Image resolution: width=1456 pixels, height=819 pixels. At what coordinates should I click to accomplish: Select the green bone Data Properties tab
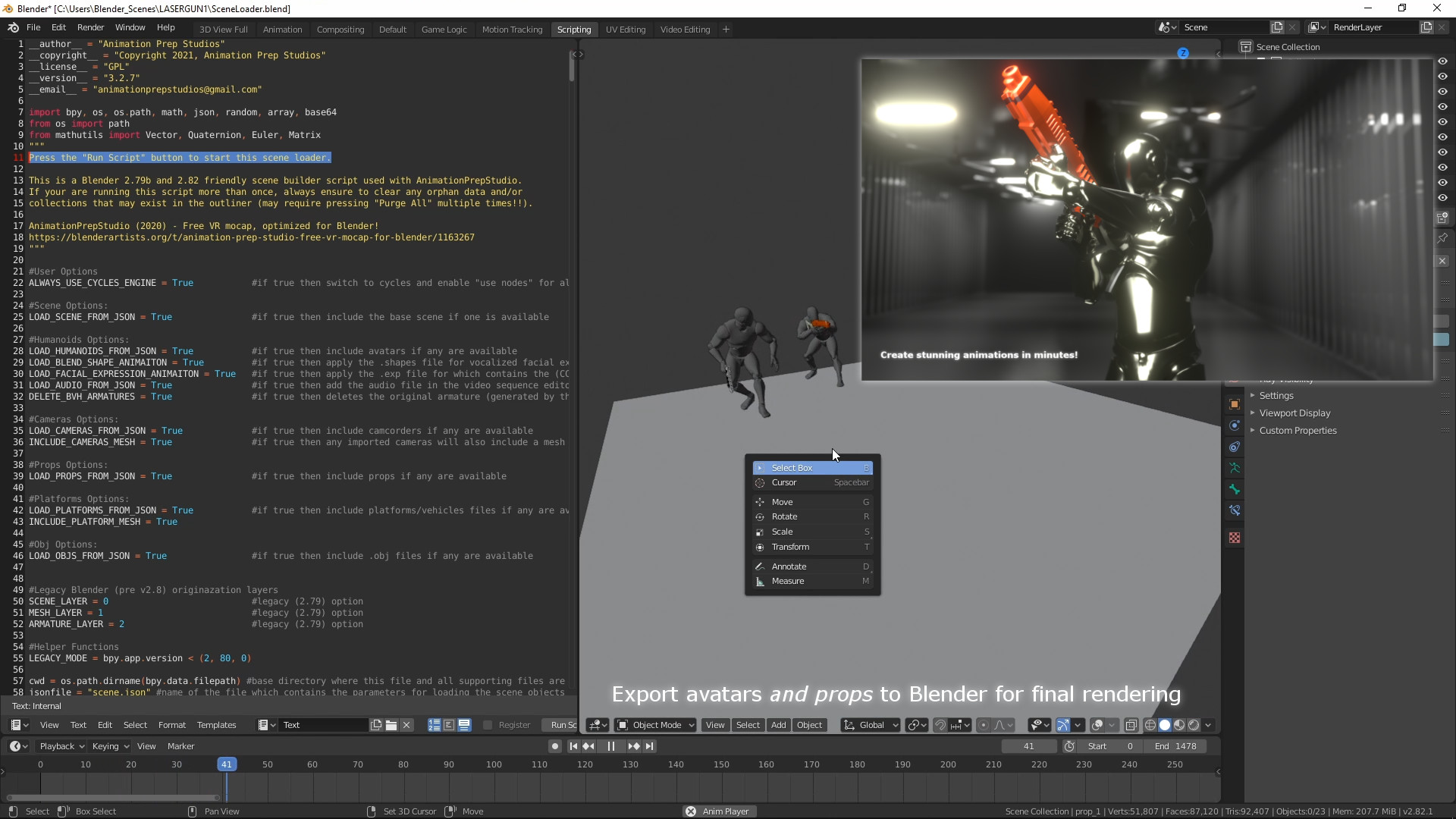(1235, 488)
